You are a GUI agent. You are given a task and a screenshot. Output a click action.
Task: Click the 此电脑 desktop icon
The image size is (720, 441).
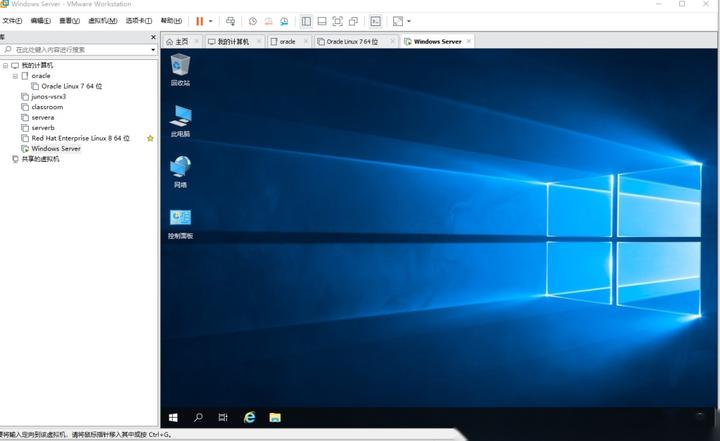180,121
